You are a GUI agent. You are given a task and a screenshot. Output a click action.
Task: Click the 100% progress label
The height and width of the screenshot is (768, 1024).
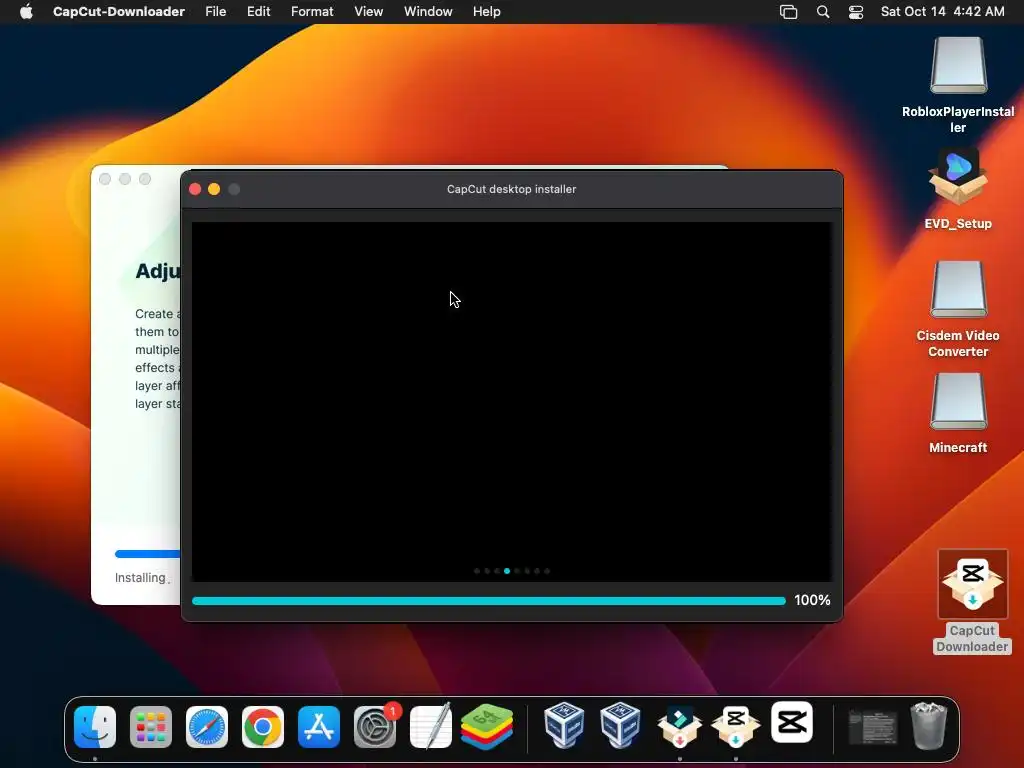click(x=812, y=600)
